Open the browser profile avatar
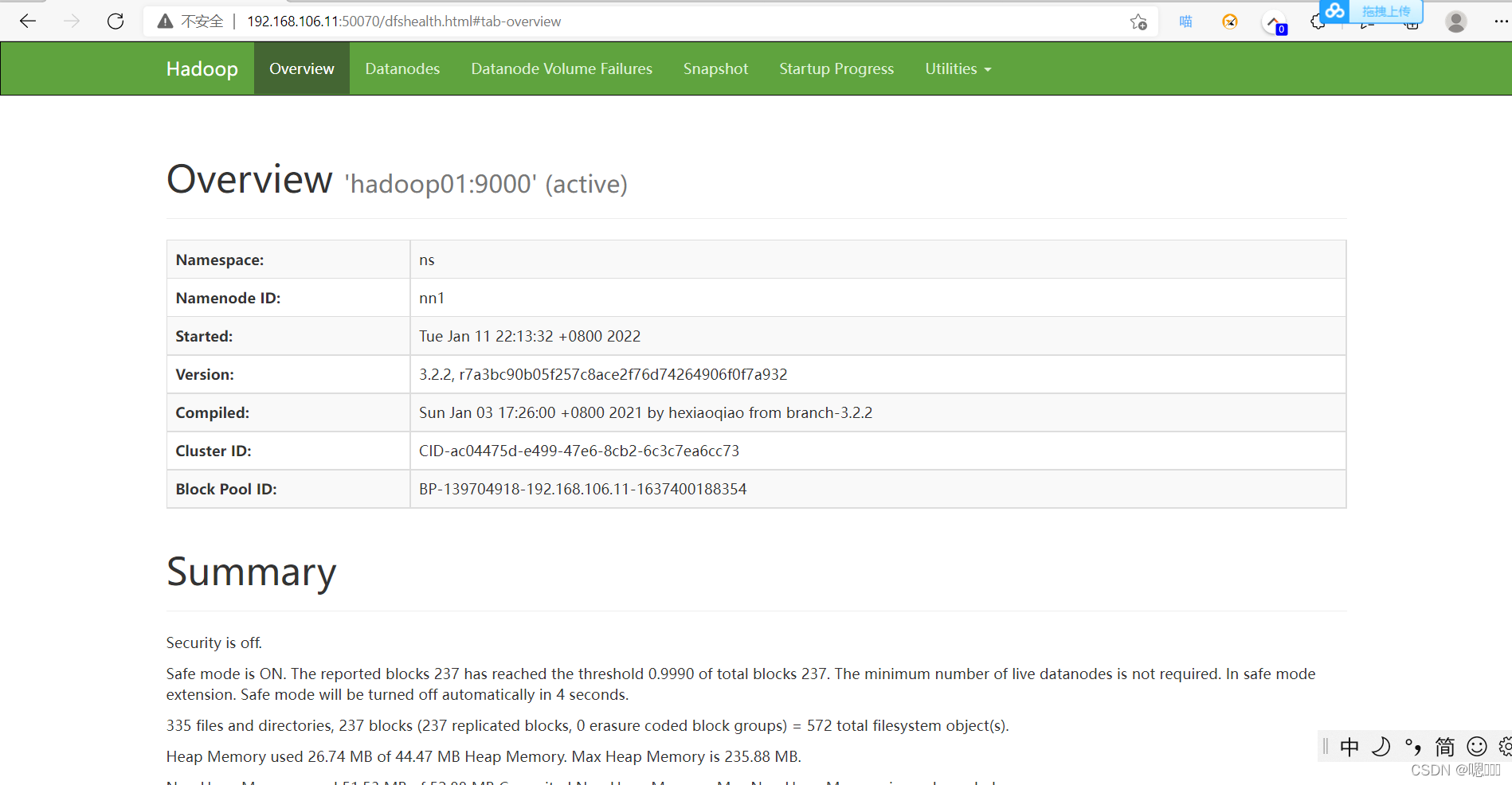This screenshot has width=1512, height=785. point(1456,21)
